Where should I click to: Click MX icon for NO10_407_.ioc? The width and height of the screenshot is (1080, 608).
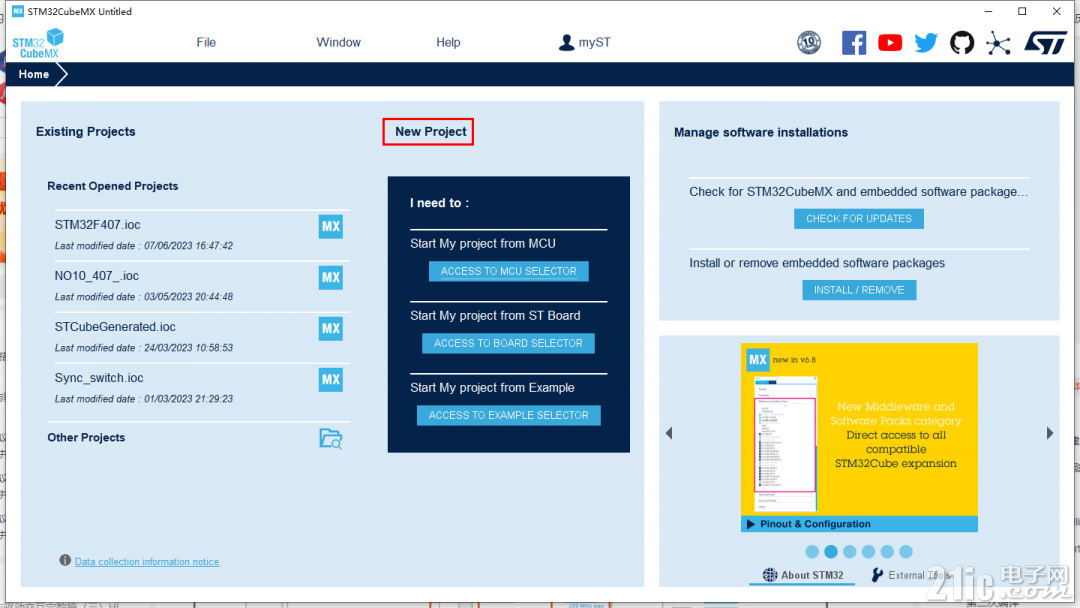[x=331, y=277]
